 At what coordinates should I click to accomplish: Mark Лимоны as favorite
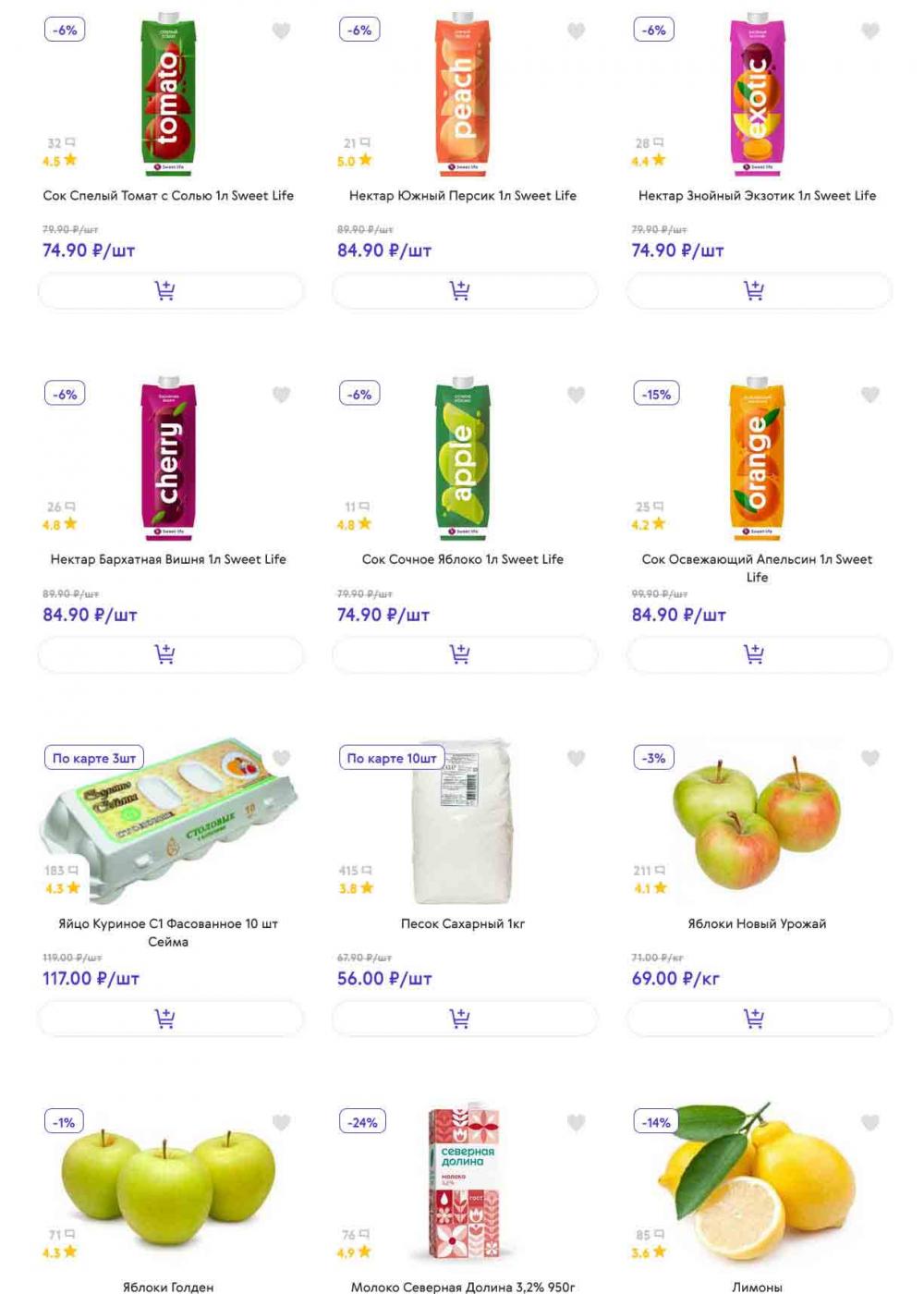870,1122
